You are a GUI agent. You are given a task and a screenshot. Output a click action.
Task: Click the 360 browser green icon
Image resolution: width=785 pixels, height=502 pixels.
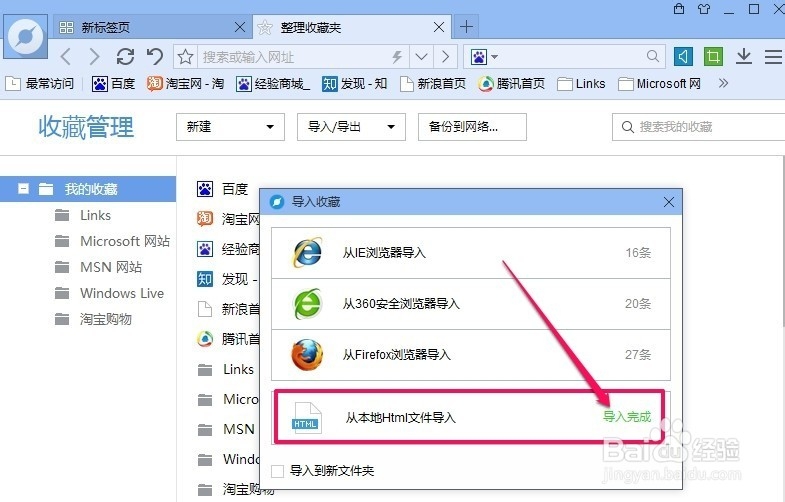(307, 303)
